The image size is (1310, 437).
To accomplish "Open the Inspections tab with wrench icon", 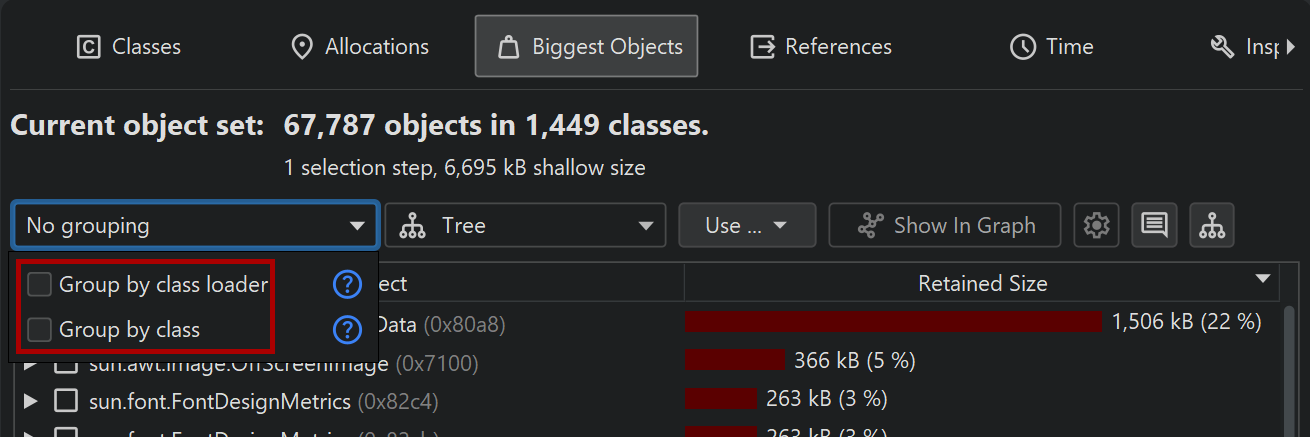I will point(1245,46).
